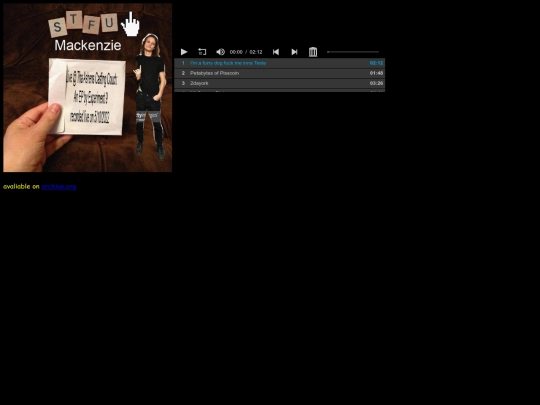540x405 pixels.
Task: Toggle the playlist icon
Action: click(x=313, y=52)
